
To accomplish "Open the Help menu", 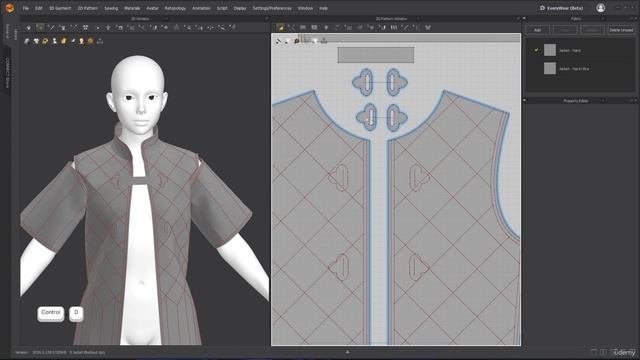I will 323,8.
